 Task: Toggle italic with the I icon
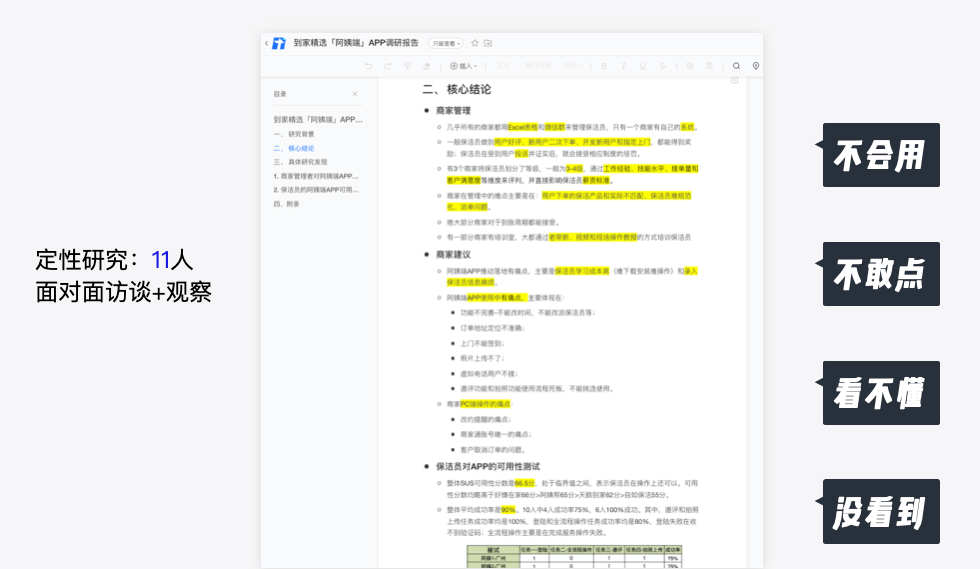pos(622,66)
